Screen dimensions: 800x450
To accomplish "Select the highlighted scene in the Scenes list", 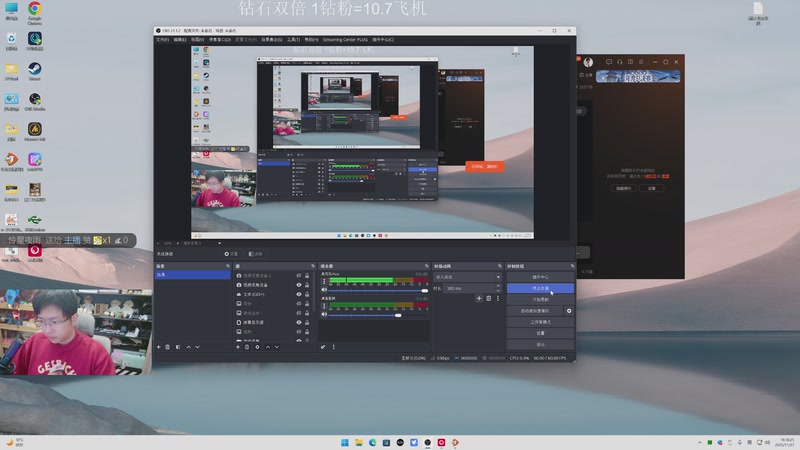I will [x=192, y=274].
